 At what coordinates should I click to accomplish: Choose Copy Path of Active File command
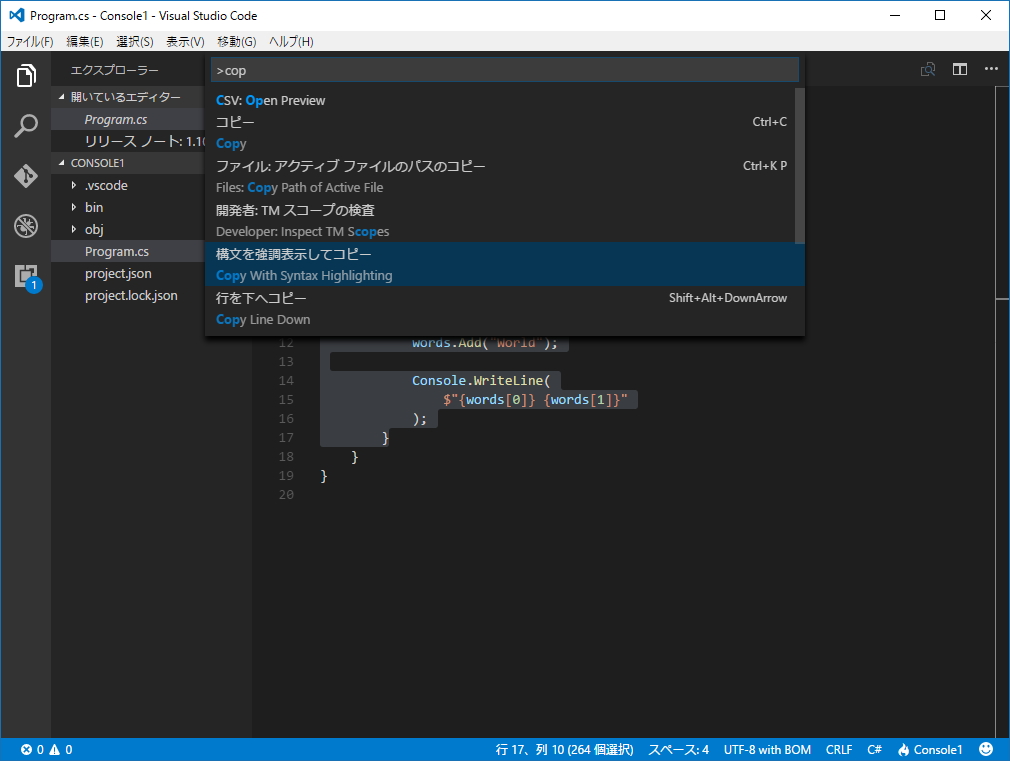500,177
